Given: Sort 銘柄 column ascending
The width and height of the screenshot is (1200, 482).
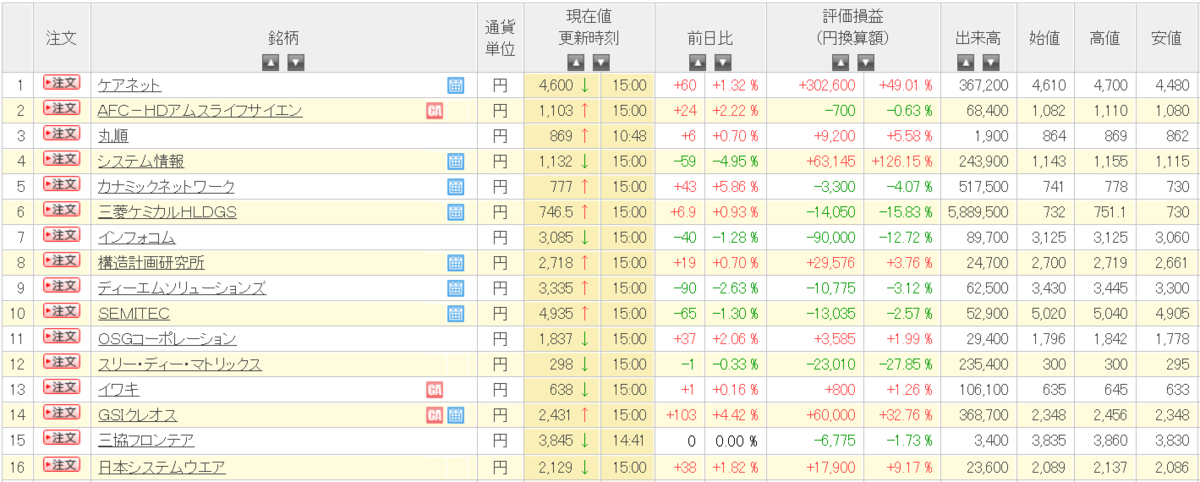Looking at the screenshot, I should (271, 62).
